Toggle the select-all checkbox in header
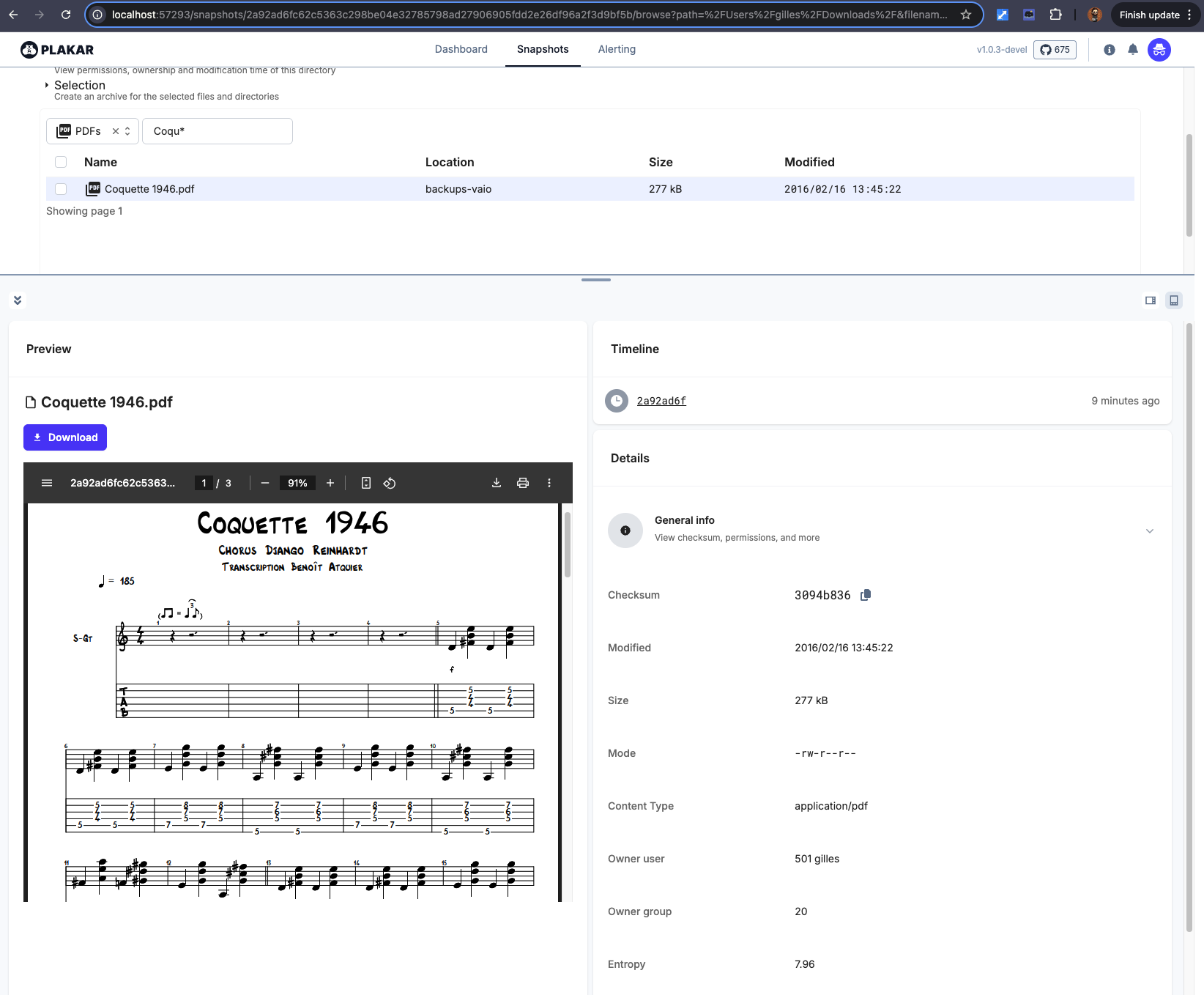This screenshot has height=995, width=1204. (61, 162)
